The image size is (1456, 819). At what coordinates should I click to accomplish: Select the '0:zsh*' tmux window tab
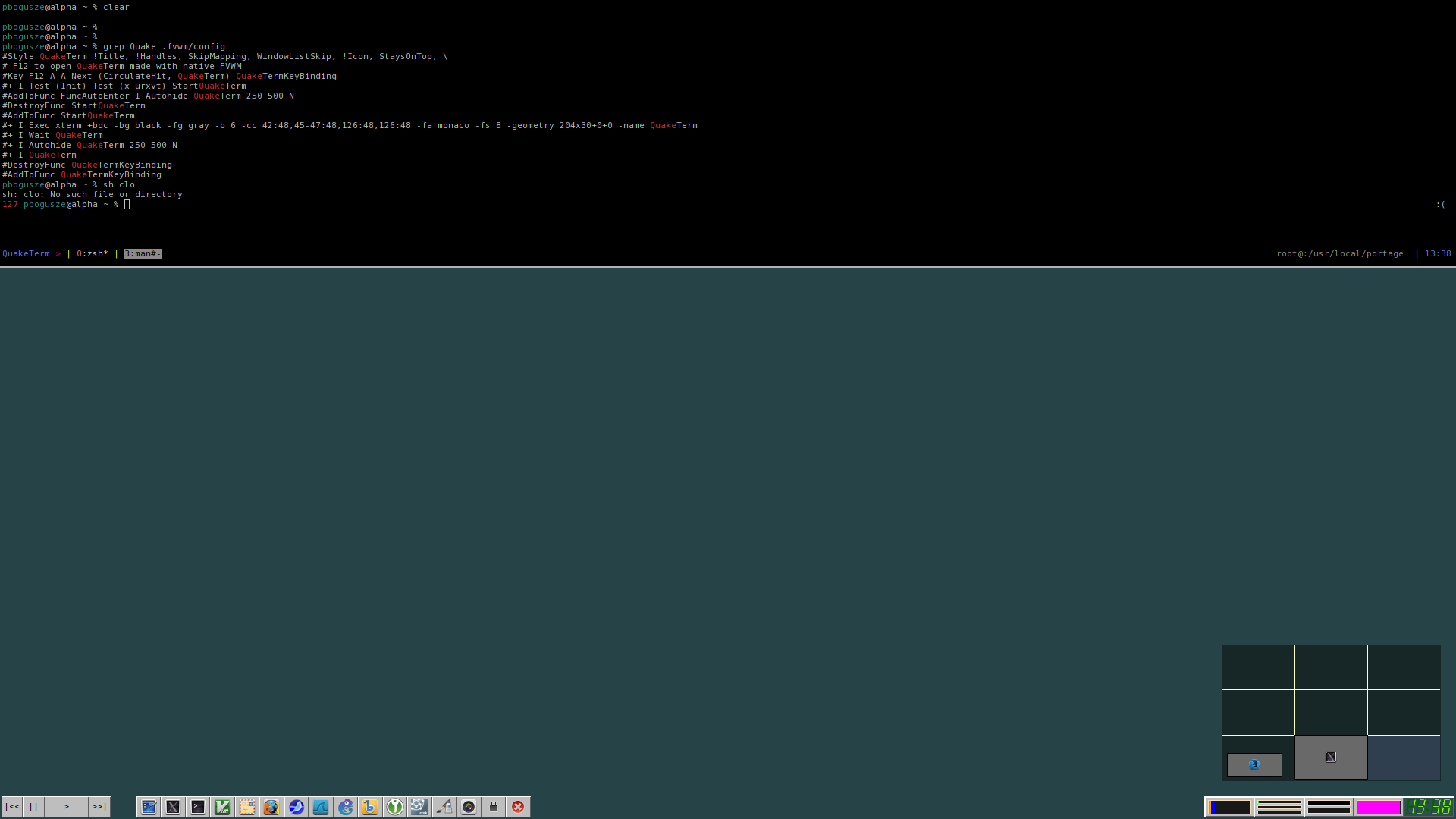pyautogui.click(x=93, y=253)
